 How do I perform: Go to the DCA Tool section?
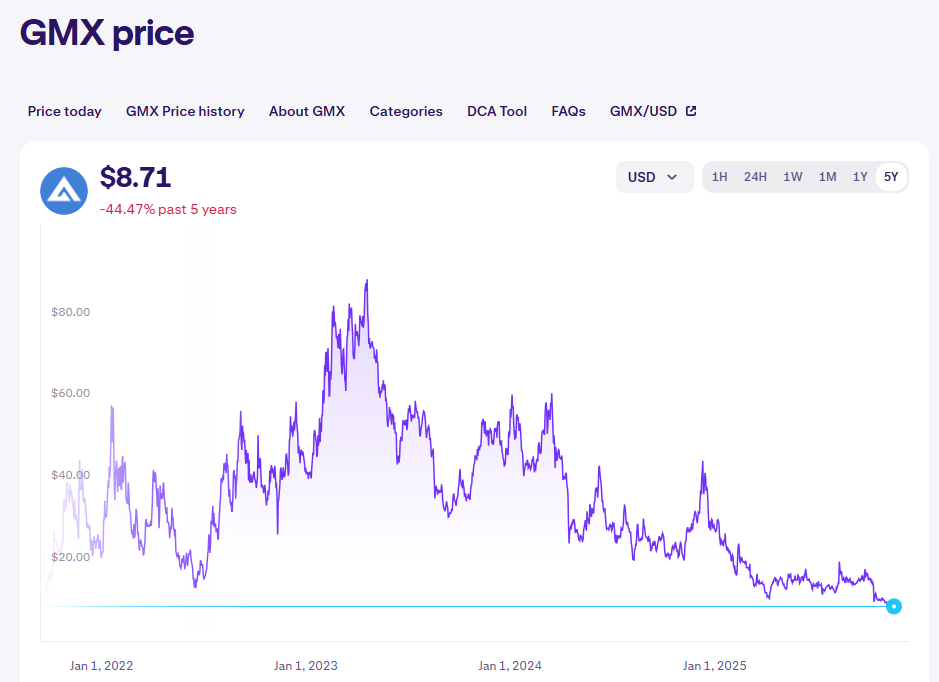coord(497,111)
